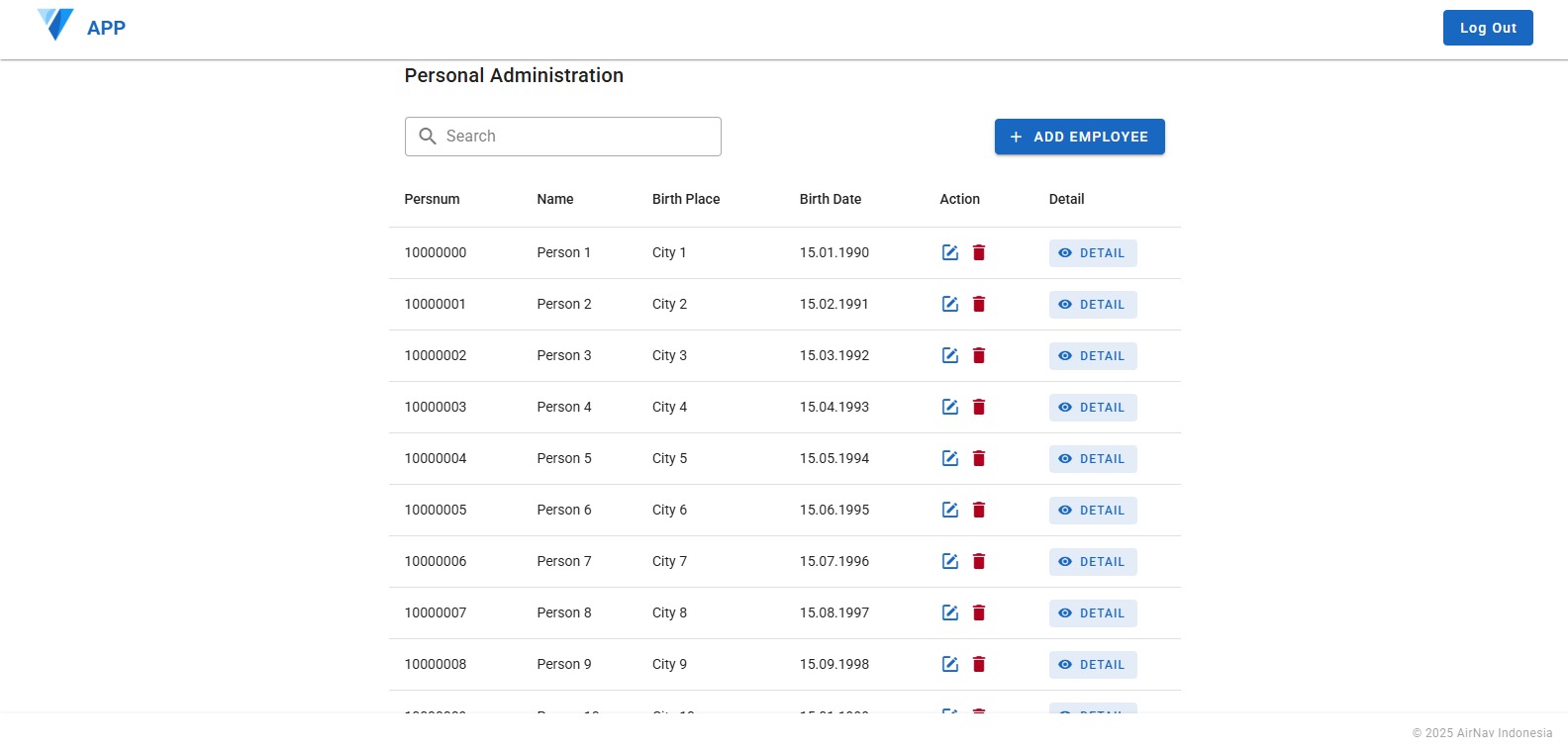Viewport: 1568px width, 752px height.
Task: Show details of employee 10000005
Action: (1092, 511)
